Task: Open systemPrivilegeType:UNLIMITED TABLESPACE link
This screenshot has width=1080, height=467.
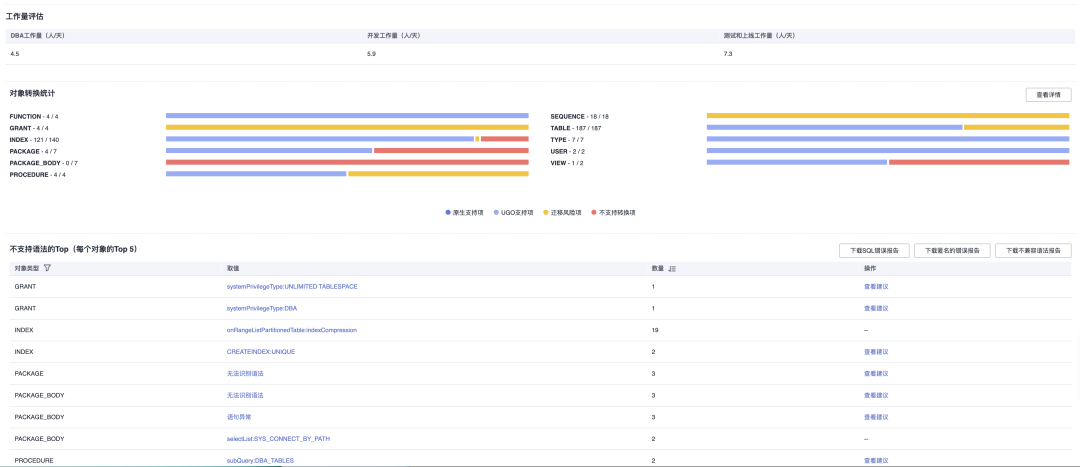Action: [292, 286]
